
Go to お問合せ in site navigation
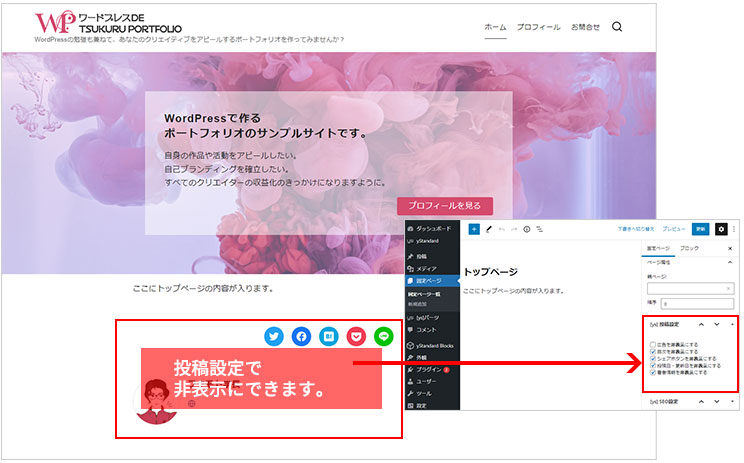click(x=585, y=27)
